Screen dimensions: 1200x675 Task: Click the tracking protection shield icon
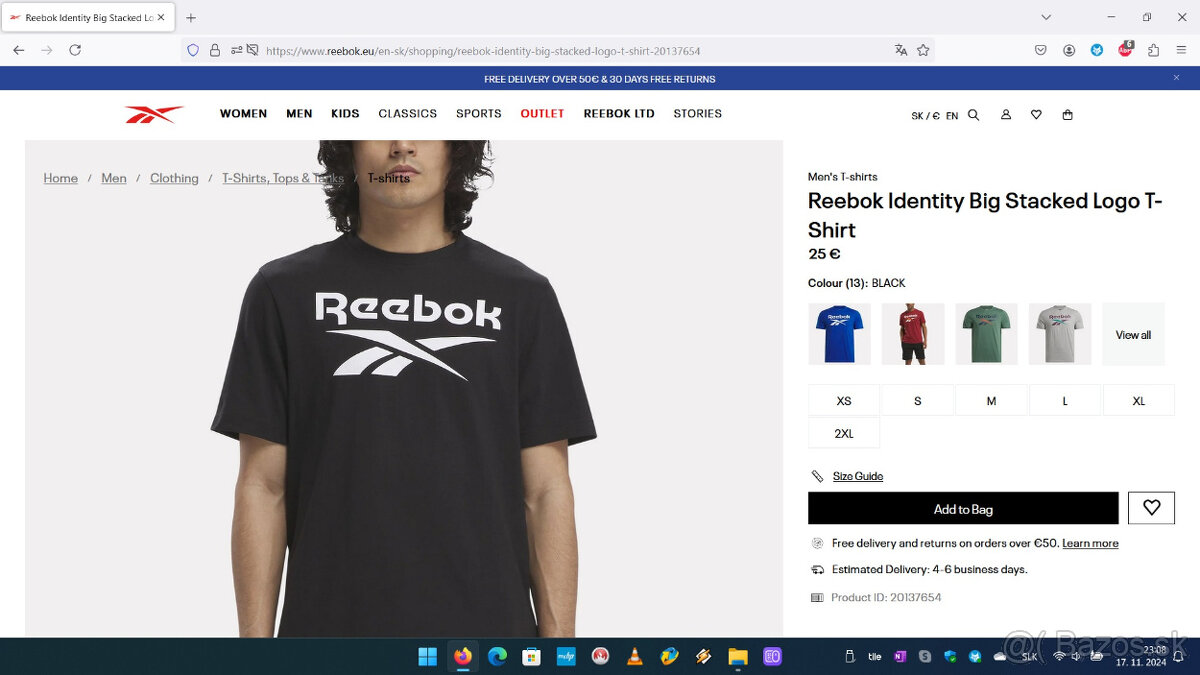click(x=193, y=50)
